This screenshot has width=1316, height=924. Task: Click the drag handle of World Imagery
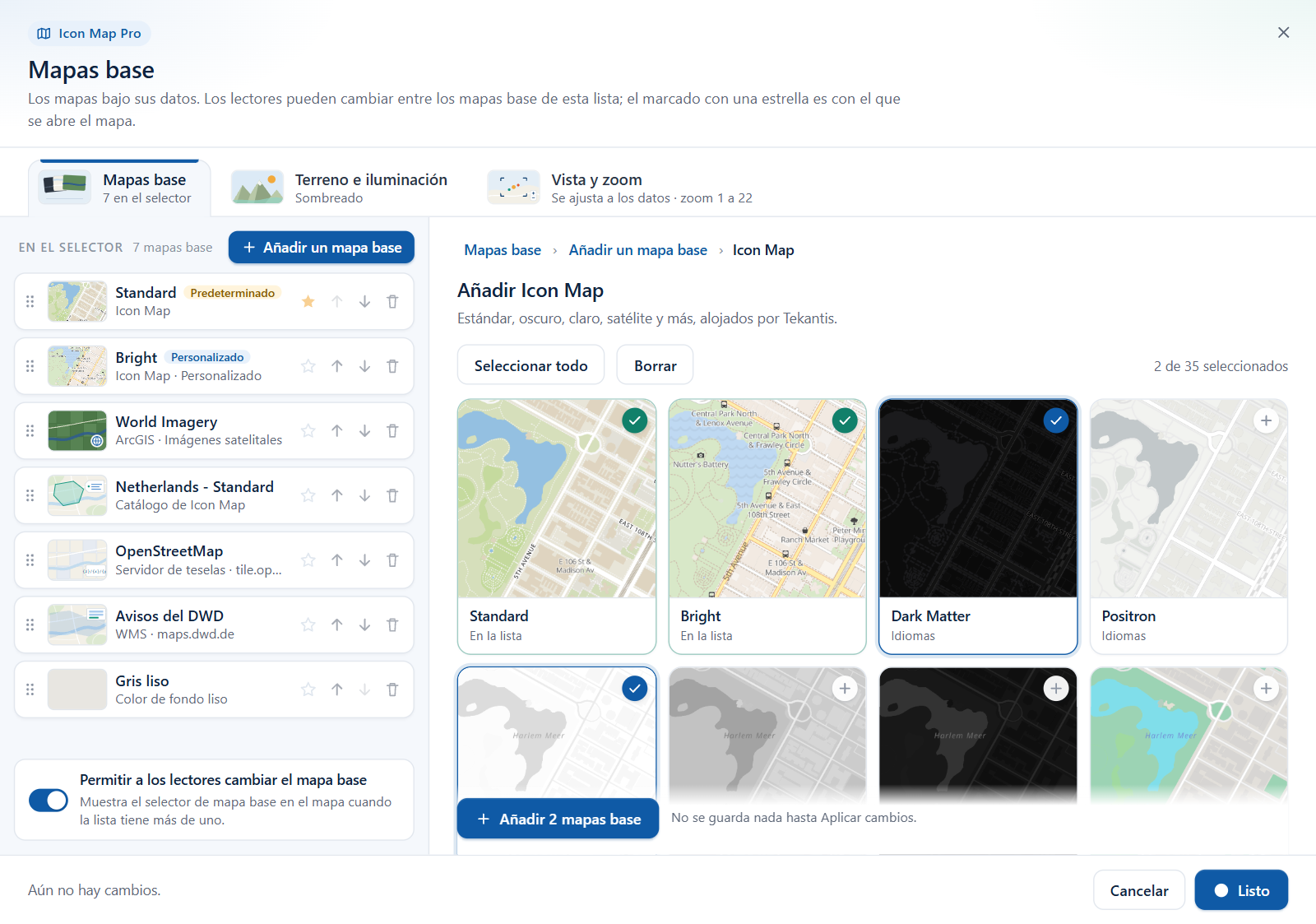(x=30, y=431)
